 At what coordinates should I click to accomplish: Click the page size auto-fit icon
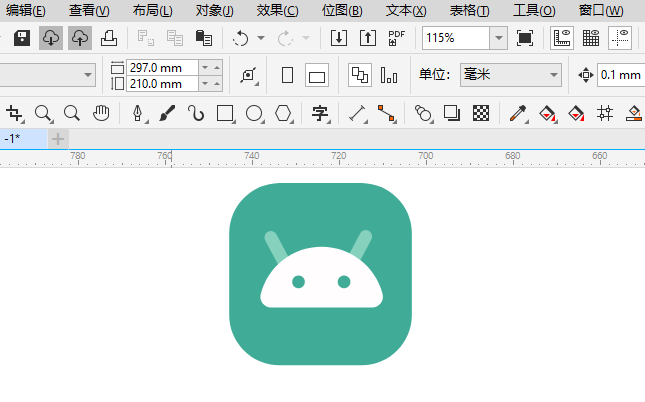pos(249,75)
